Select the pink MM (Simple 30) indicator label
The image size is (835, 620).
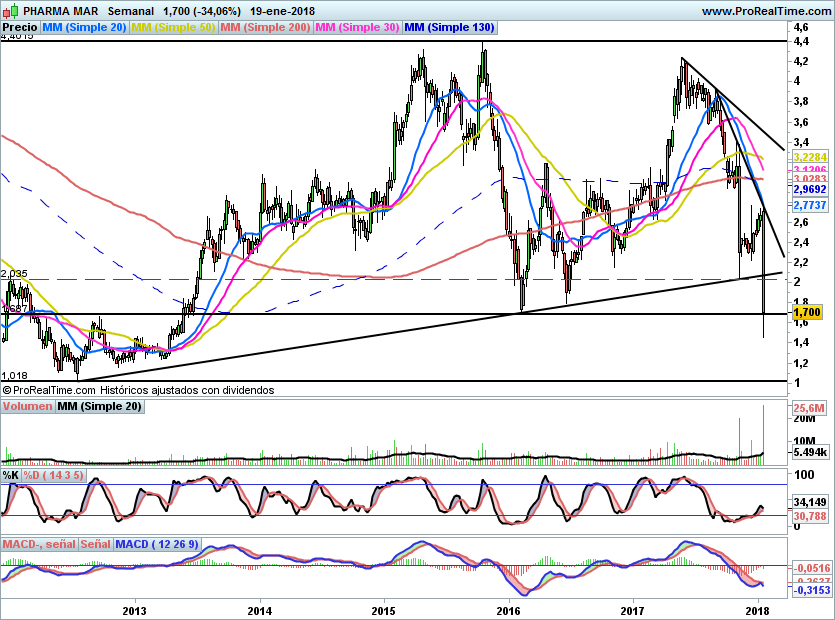(x=357, y=28)
